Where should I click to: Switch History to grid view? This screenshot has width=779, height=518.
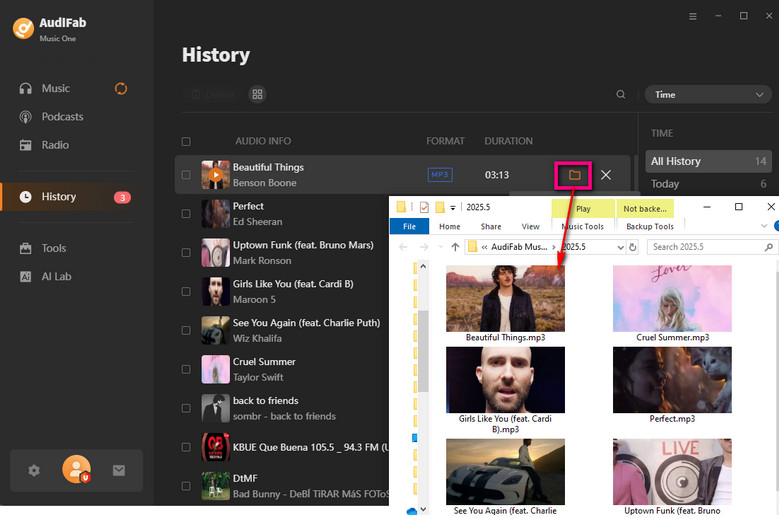click(x=257, y=94)
